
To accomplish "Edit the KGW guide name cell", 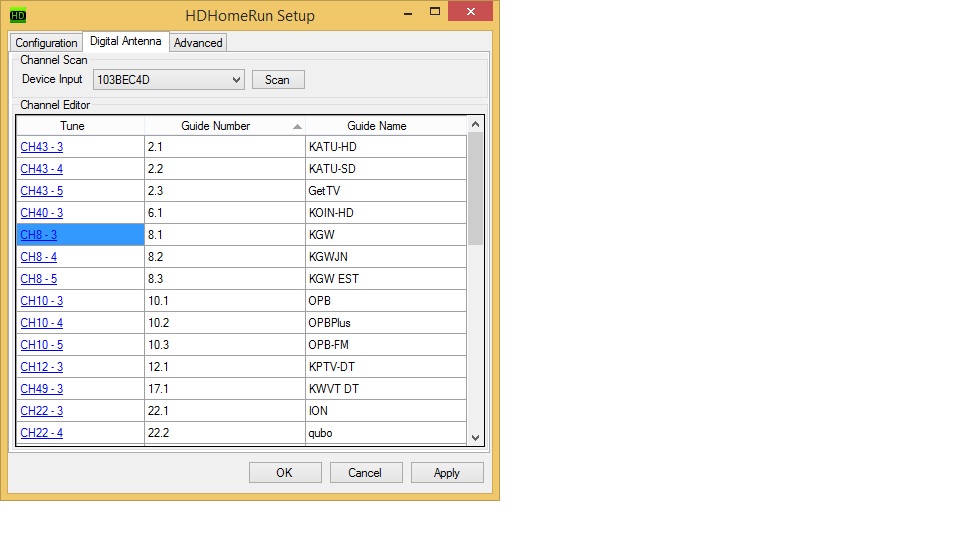I will coord(386,235).
